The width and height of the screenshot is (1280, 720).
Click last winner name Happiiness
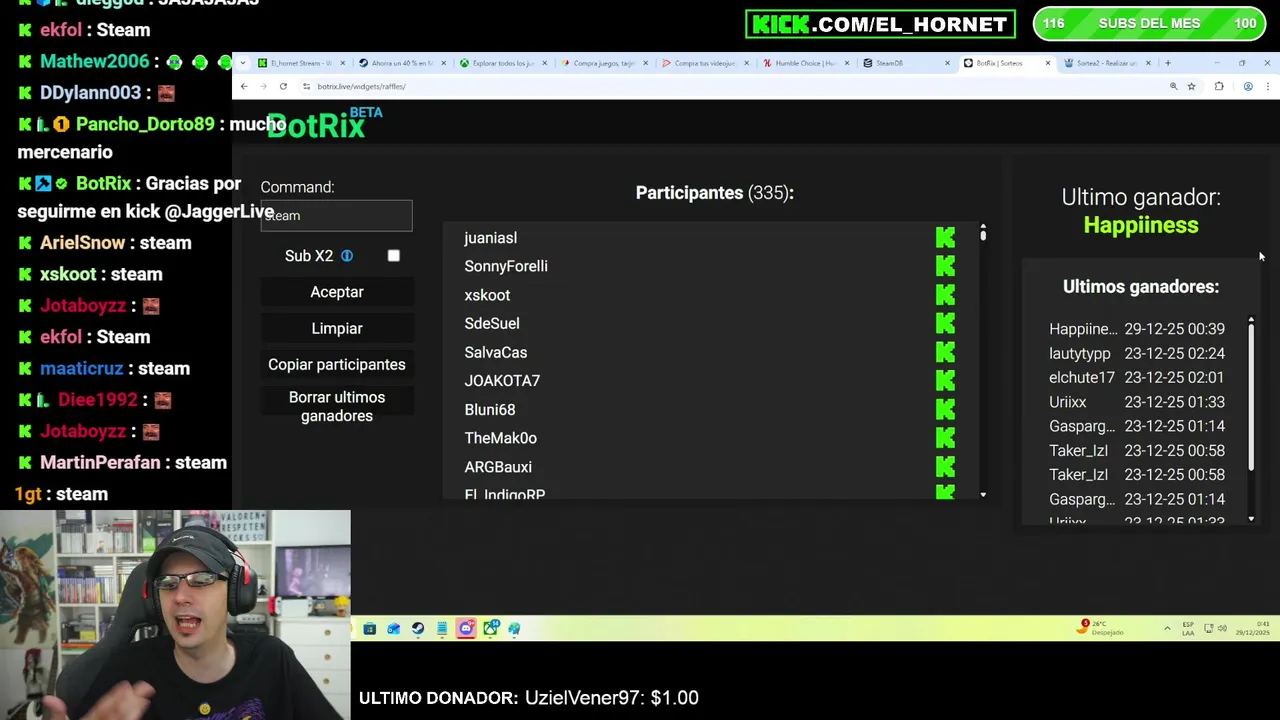pyautogui.click(x=1141, y=225)
